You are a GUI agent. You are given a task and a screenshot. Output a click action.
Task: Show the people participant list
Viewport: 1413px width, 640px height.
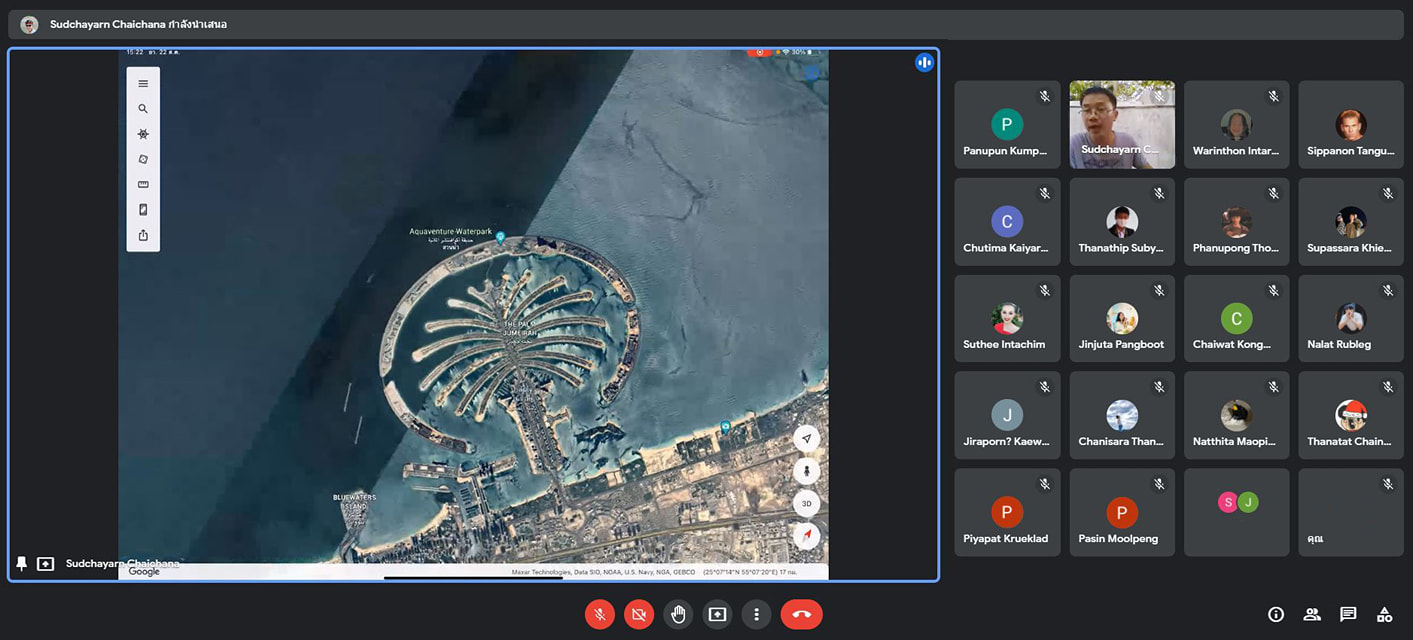click(1312, 614)
